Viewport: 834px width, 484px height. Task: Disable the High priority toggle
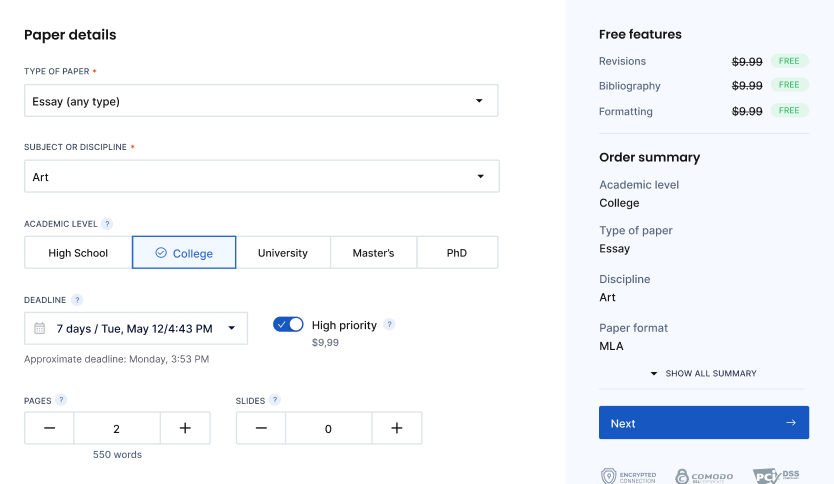(288, 324)
